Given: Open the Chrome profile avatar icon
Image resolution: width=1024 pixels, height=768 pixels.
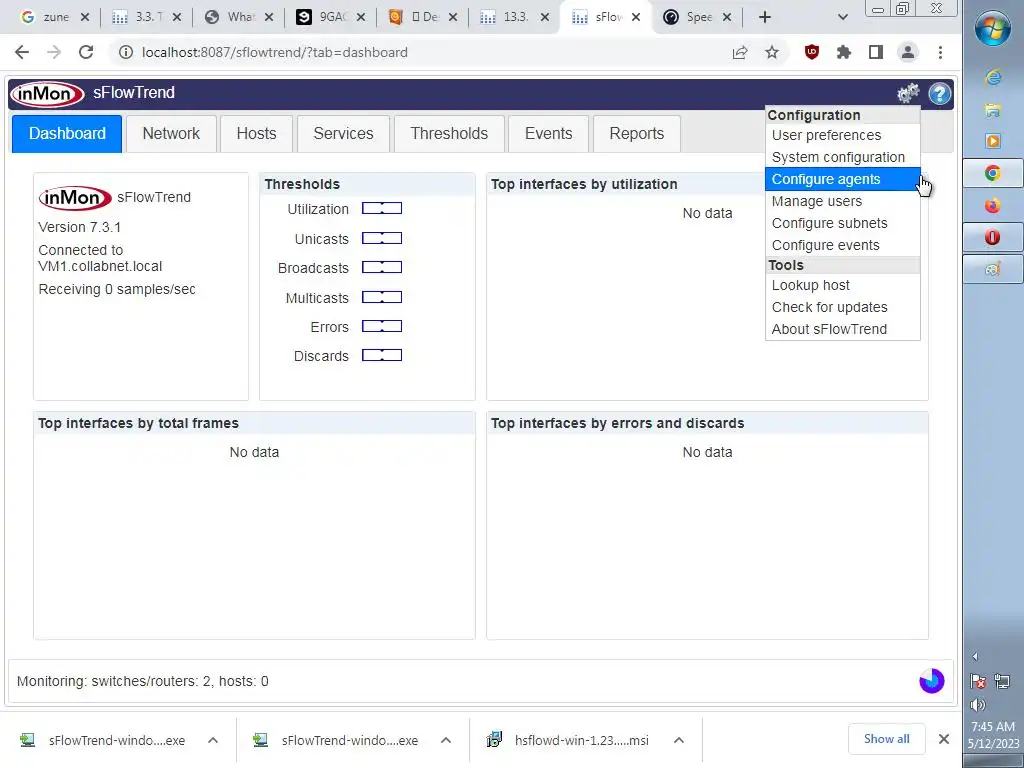Looking at the screenshot, I should (908, 52).
